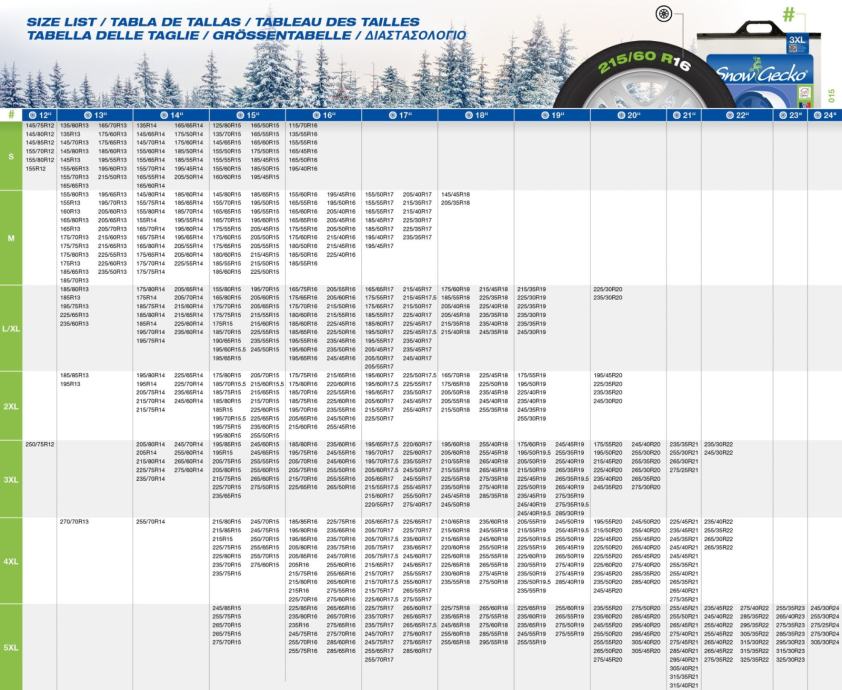Click the 19" wheel diameter column header
This screenshot has width=842, height=690.
[x=553, y=115]
